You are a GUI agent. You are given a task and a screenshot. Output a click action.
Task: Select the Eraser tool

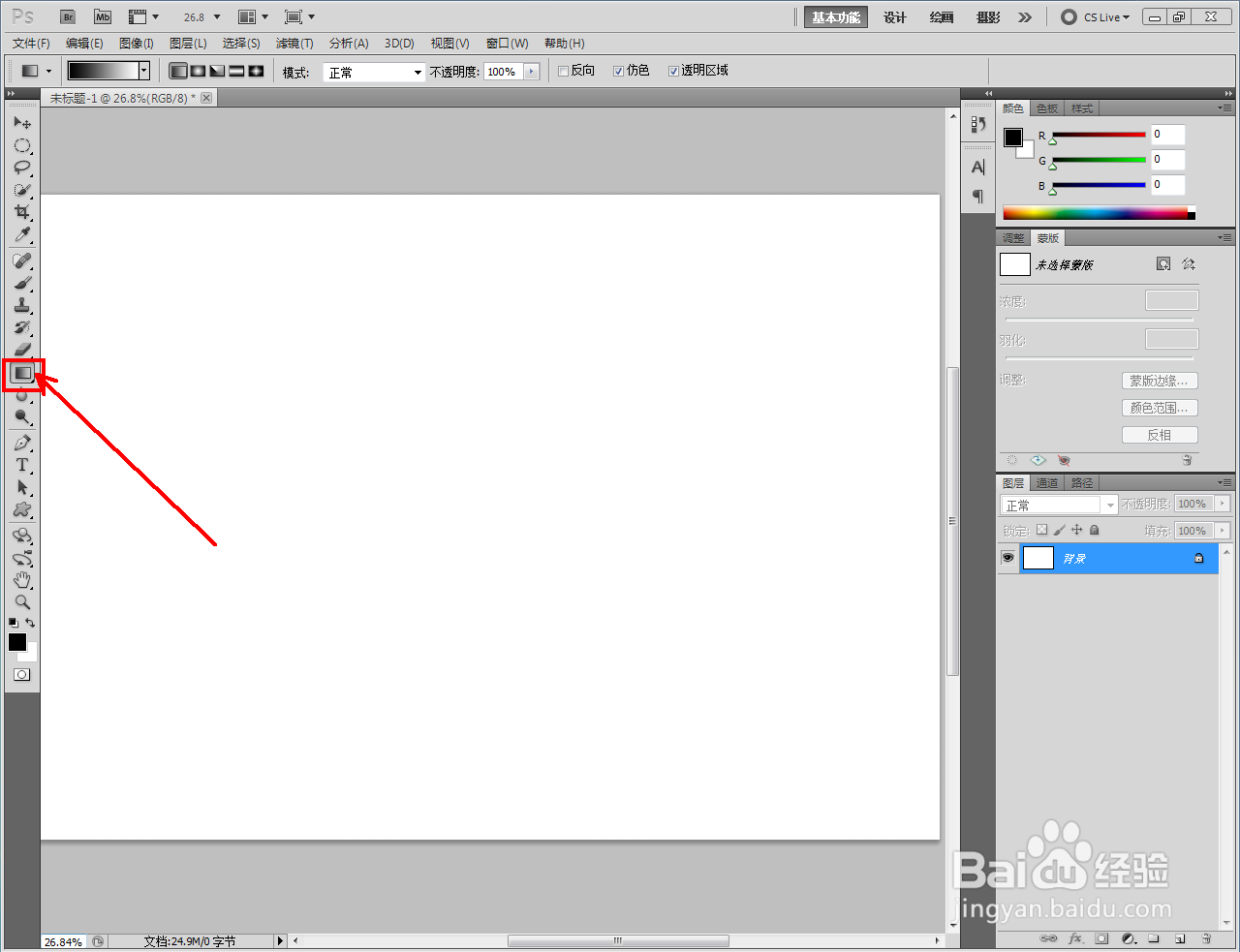(22, 350)
